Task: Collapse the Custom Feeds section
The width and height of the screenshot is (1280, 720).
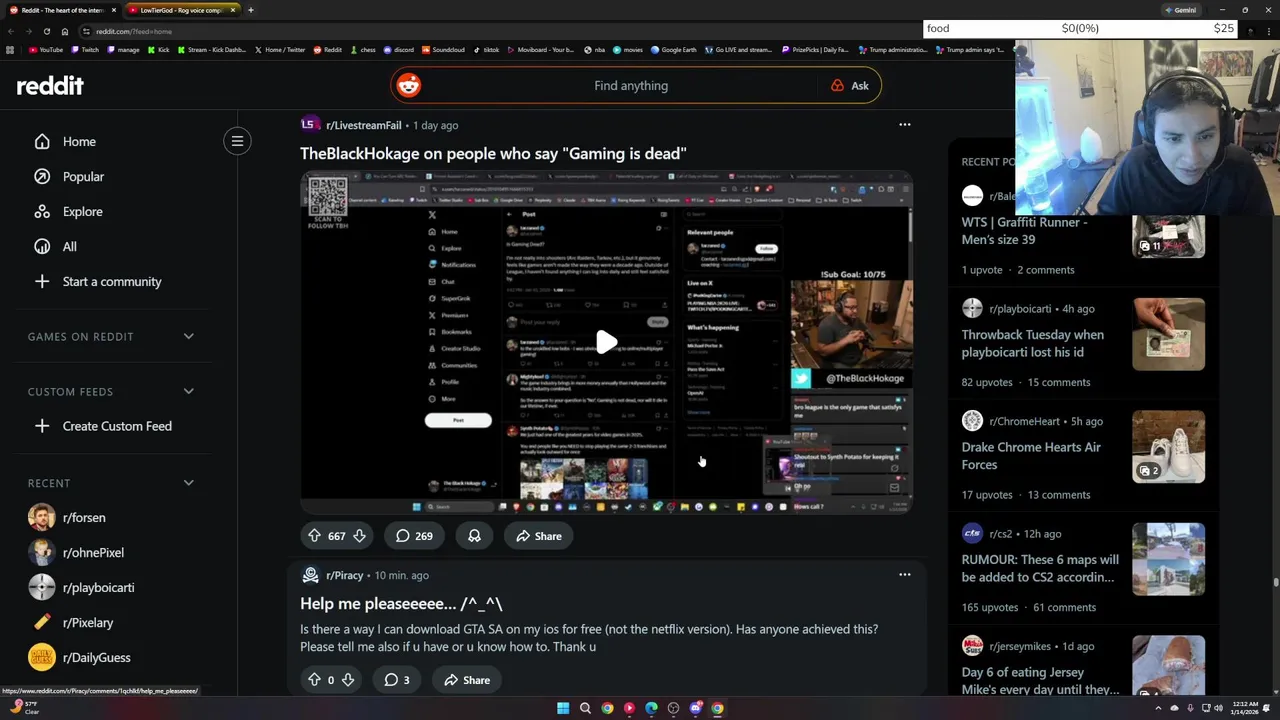Action: 188,392
